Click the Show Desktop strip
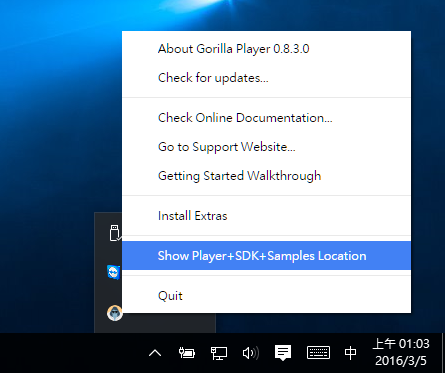445x373 pixels. pos(443,353)
